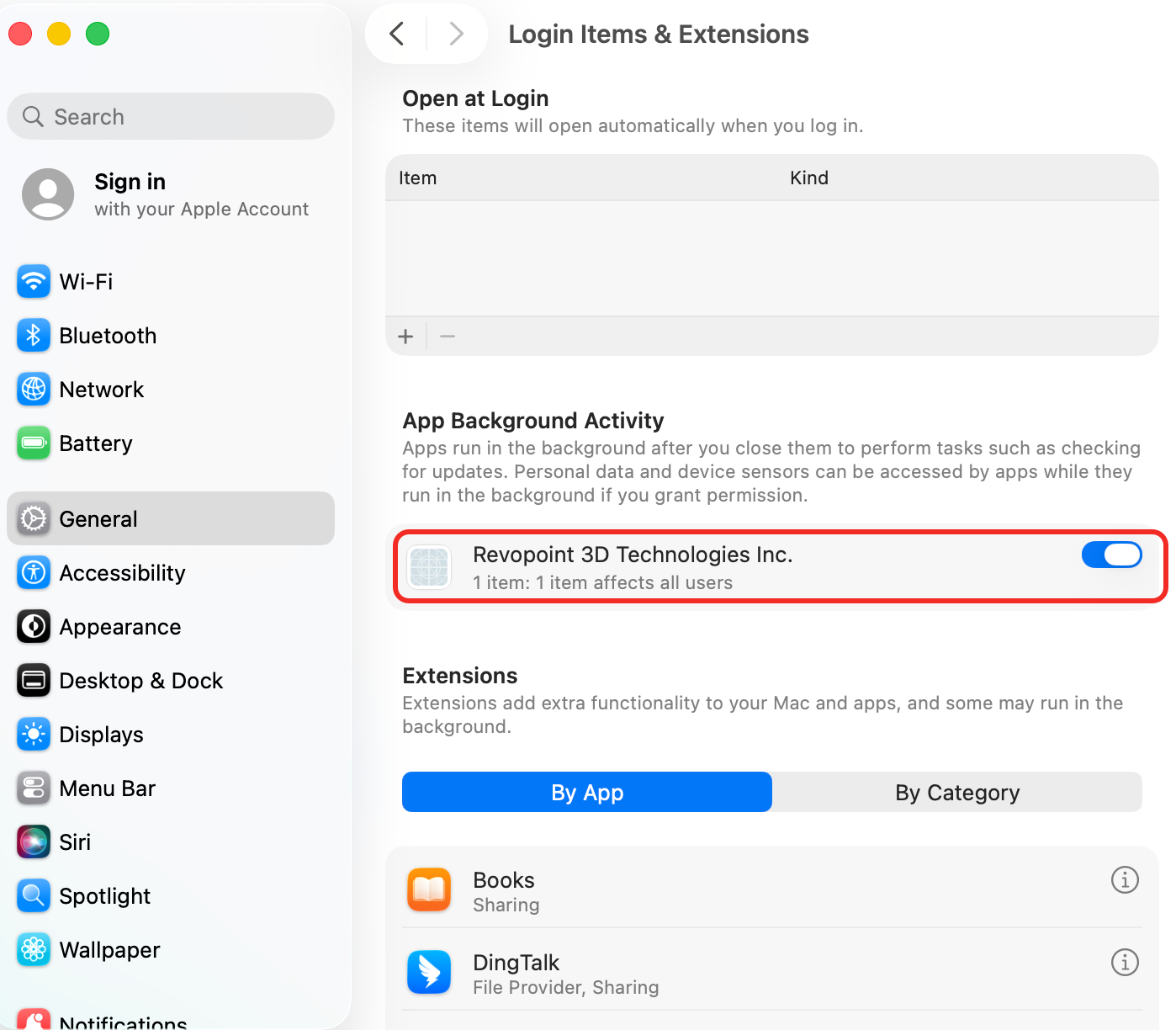This screenshot has height=1030, width=1176.
Task: Open Wi-Fi settings via its sidebar icon
Action: tap(34, 282)
